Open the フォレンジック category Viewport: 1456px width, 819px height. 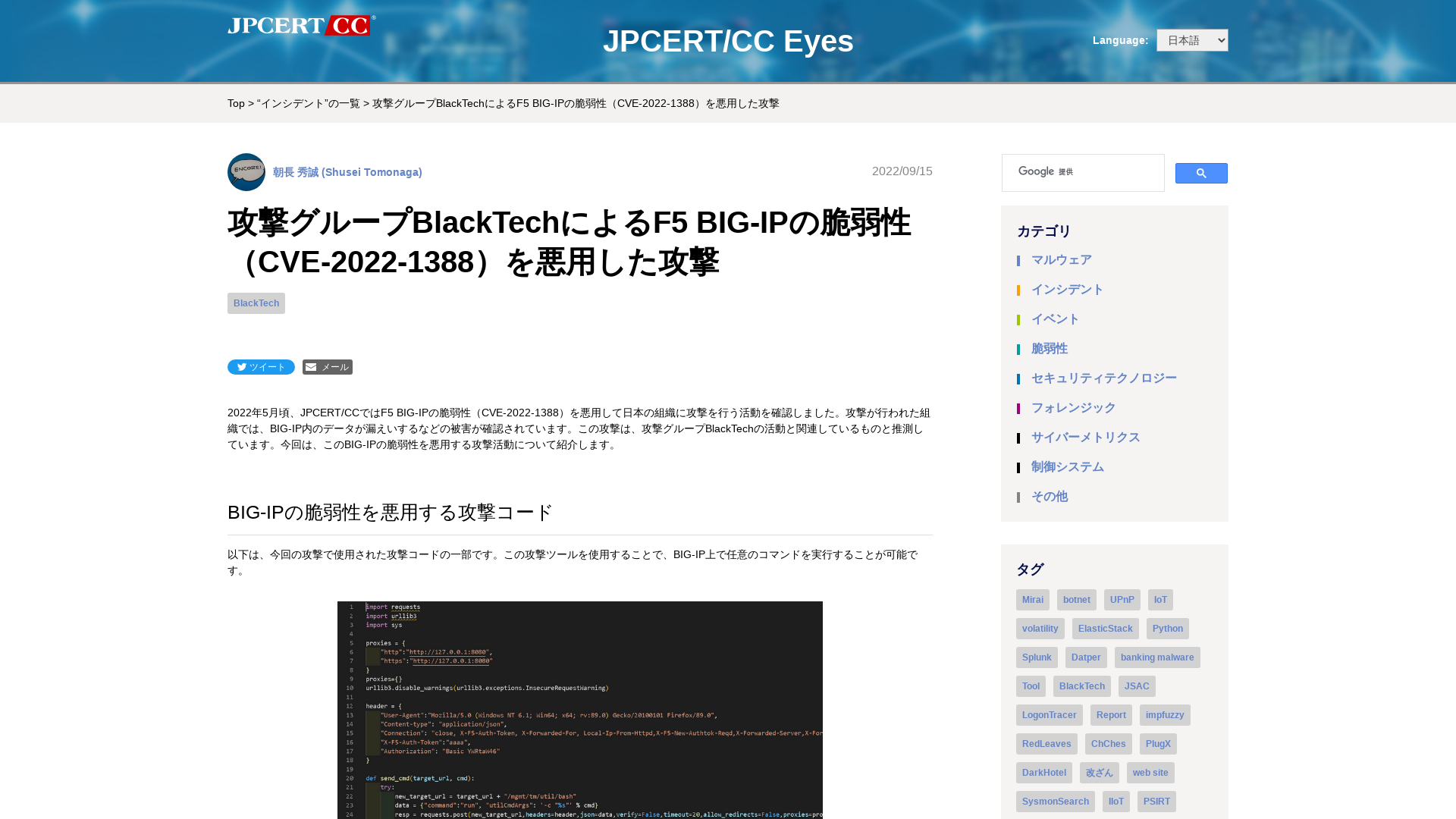1072,407
